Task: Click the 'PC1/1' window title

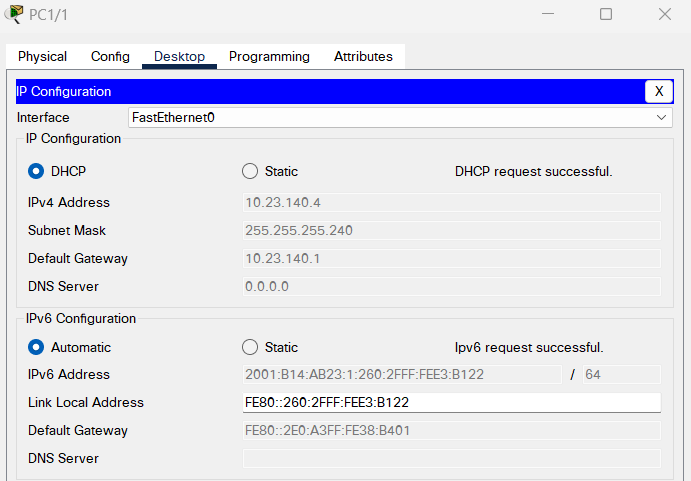Action: (x=48, y=15)
